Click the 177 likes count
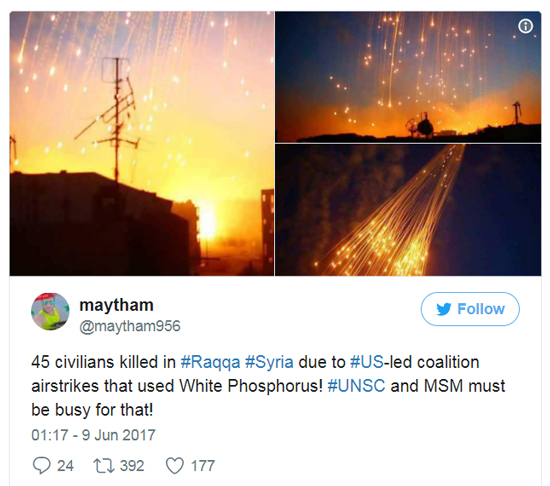Viewport: 550px width, 486px height. point(202,466)
